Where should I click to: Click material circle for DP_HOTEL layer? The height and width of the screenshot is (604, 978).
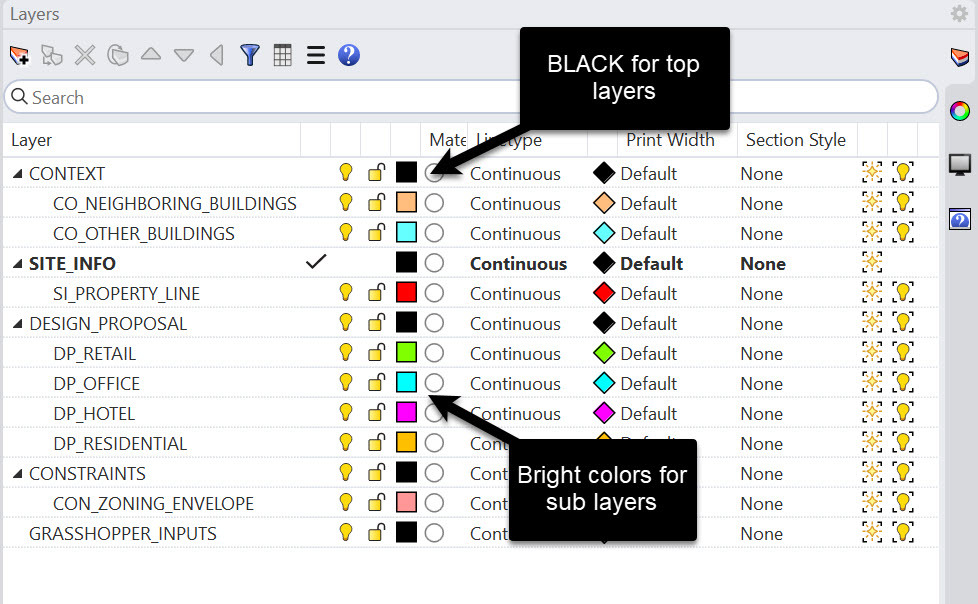coord(434,412)
